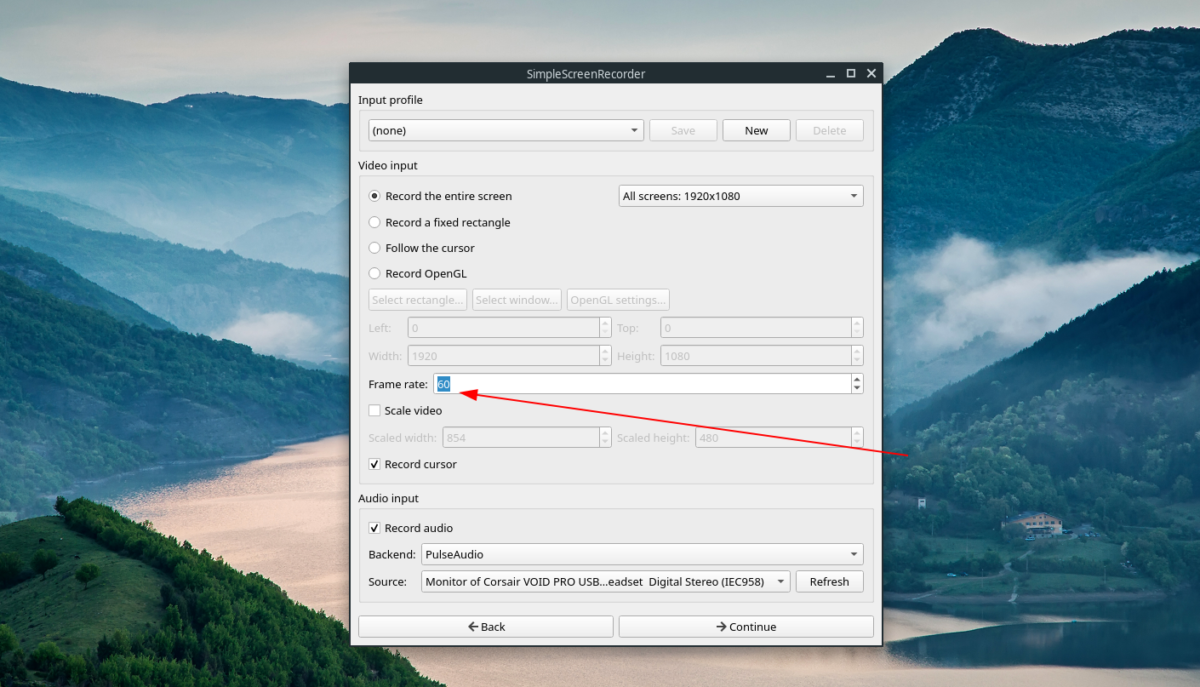The height and width of the screenshot is (687, 1200).
Task: Enable the Scale video checkbox
Action: coord(405,410)
